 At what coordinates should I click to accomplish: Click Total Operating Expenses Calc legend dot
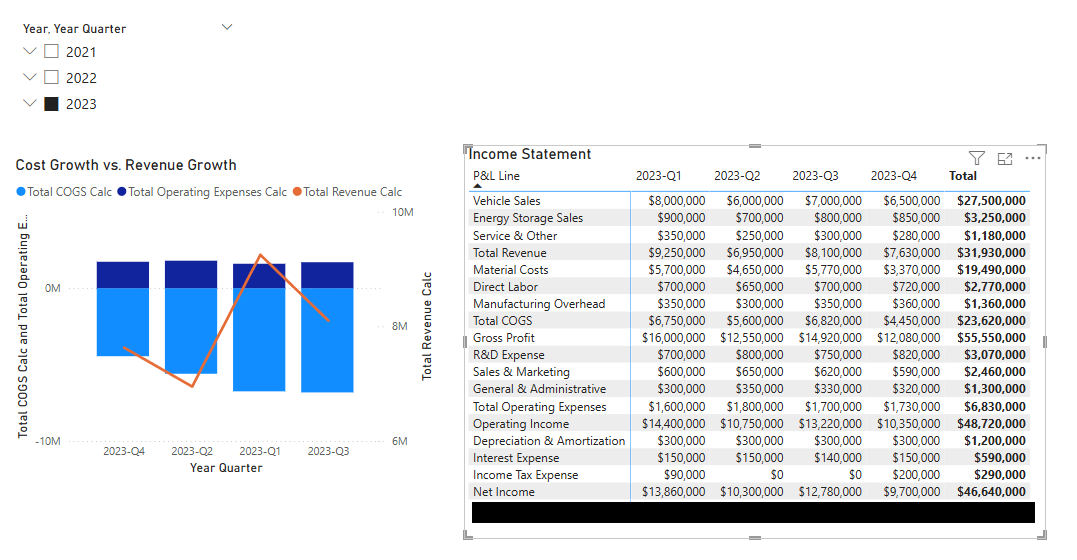click(122, 192)
